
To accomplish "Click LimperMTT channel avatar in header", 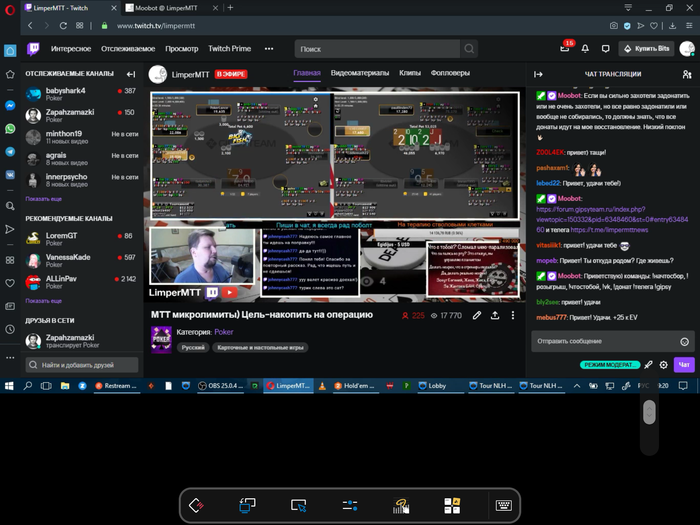I will click(158, 74).
